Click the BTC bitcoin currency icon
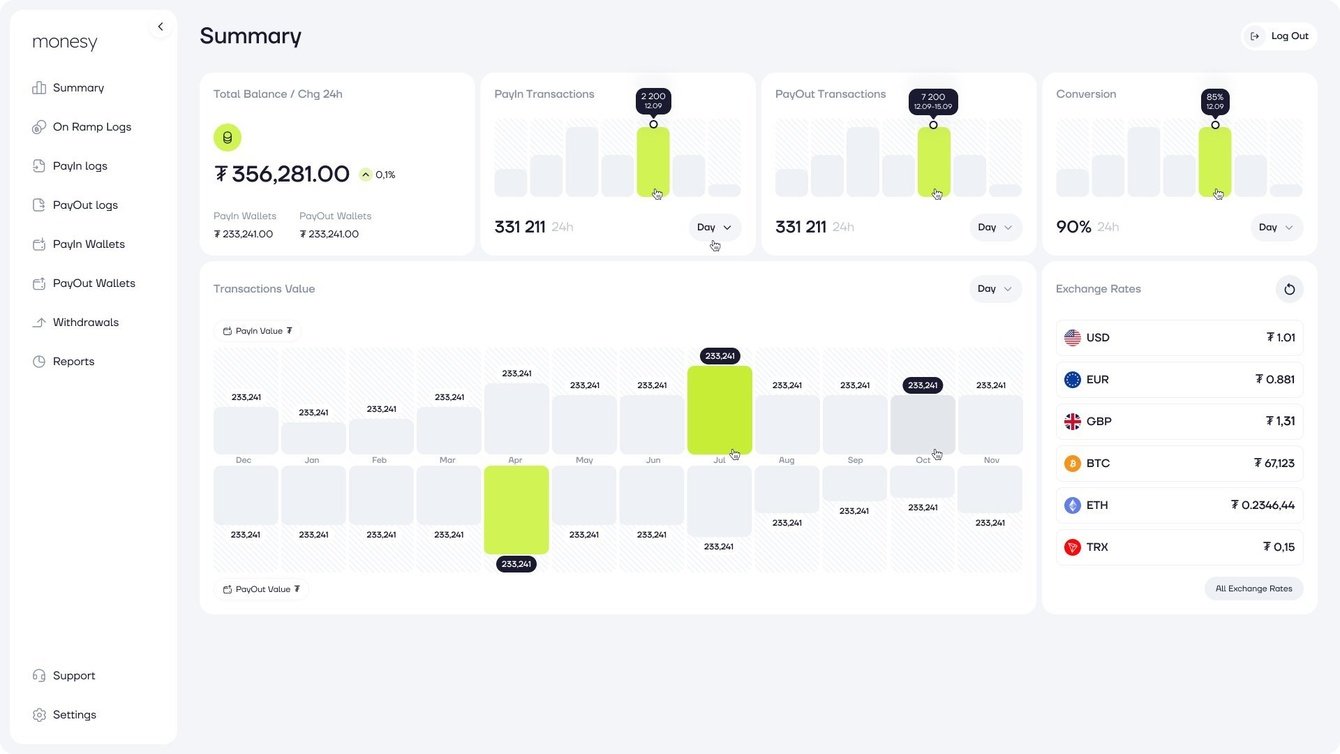This screenshot has width=1340, height=754. (x=1072, y=464)
